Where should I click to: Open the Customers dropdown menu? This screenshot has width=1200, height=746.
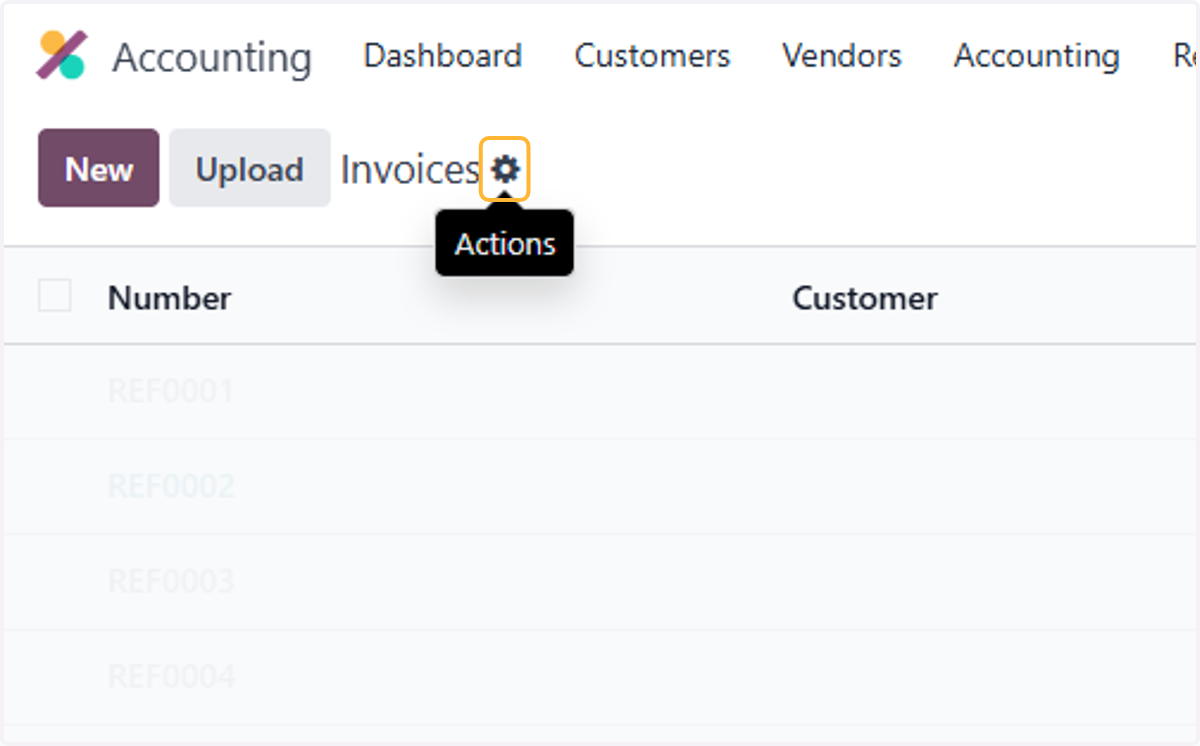[x=652, y=55]
